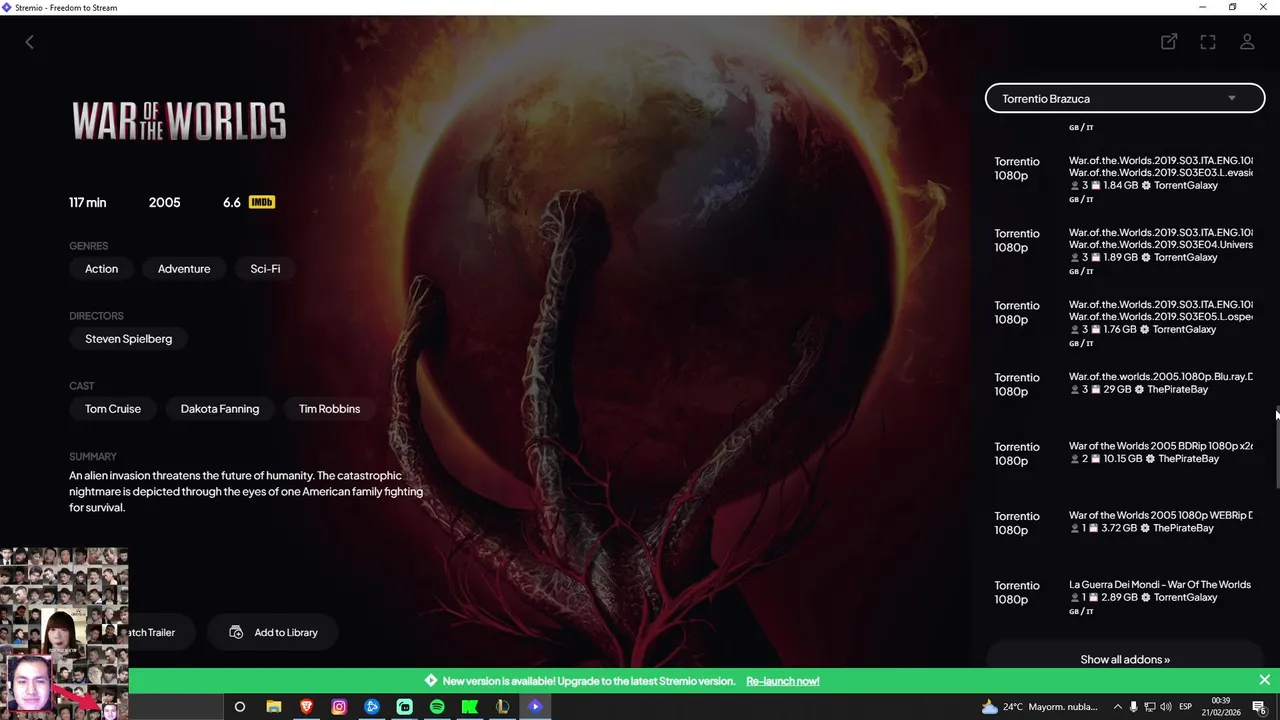
Task: Select the BDRip 1080p 10.15 GB stream
Action: click(x=1125, y=453)
